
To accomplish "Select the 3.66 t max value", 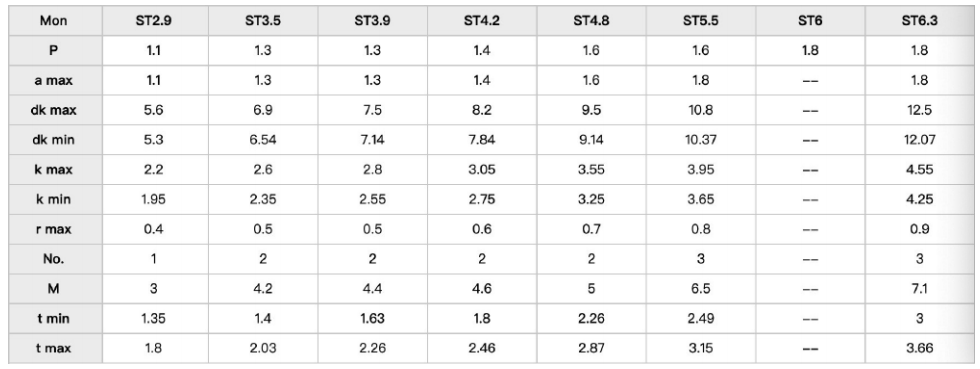I will point(919,348).
